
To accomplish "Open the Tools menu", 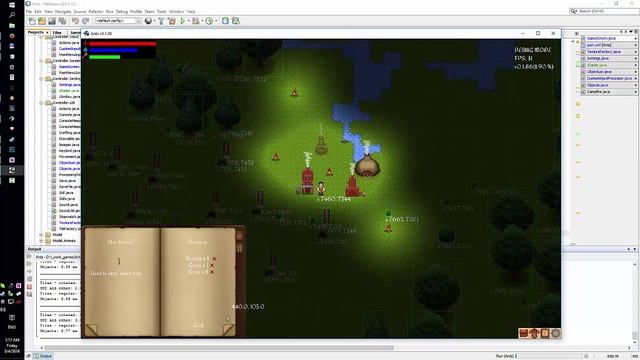I will point(162,11).
